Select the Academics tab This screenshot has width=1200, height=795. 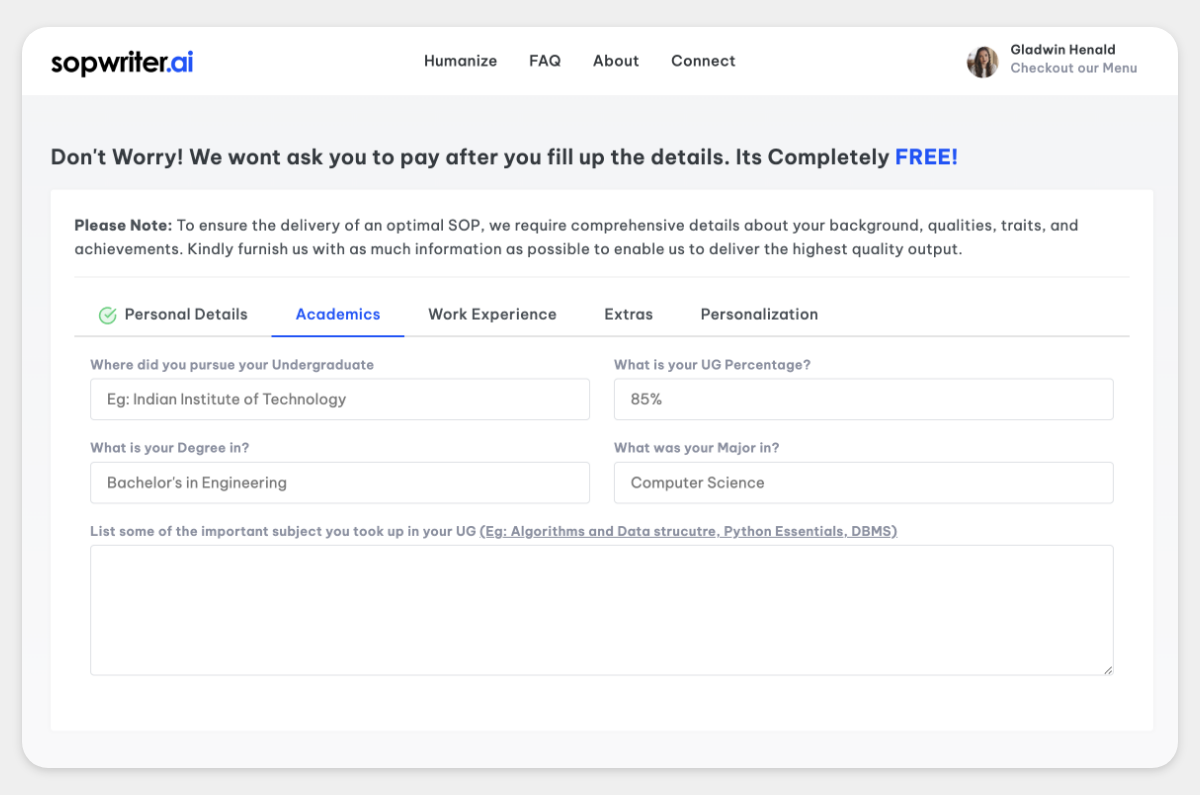click(338, 314)
